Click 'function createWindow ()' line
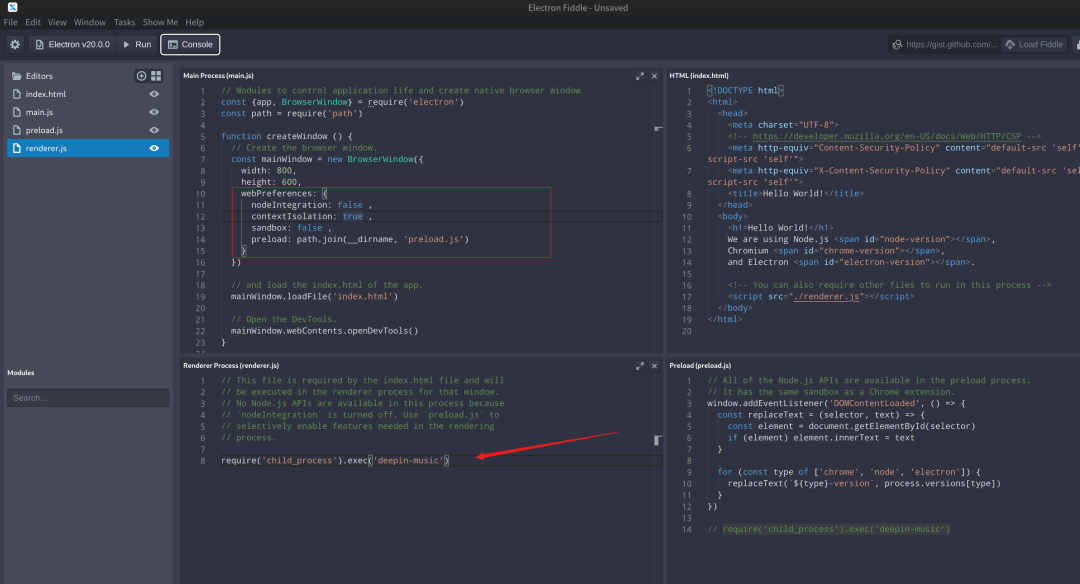1080x584 pixels. tap(287, 136)
